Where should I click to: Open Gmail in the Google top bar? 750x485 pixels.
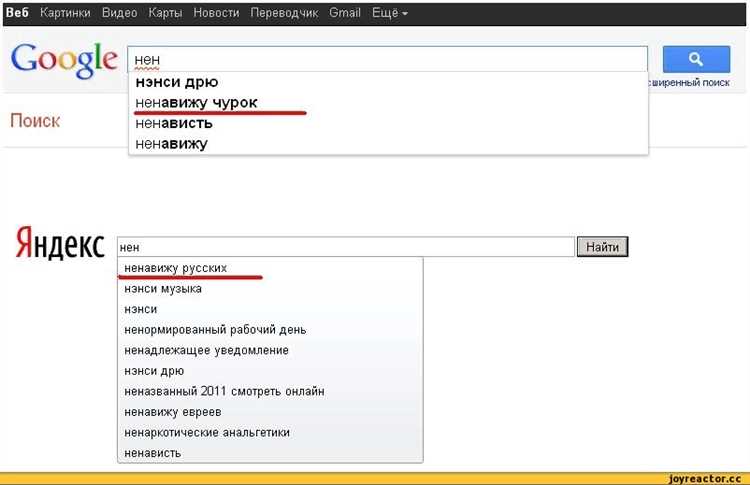coord(345,13)
